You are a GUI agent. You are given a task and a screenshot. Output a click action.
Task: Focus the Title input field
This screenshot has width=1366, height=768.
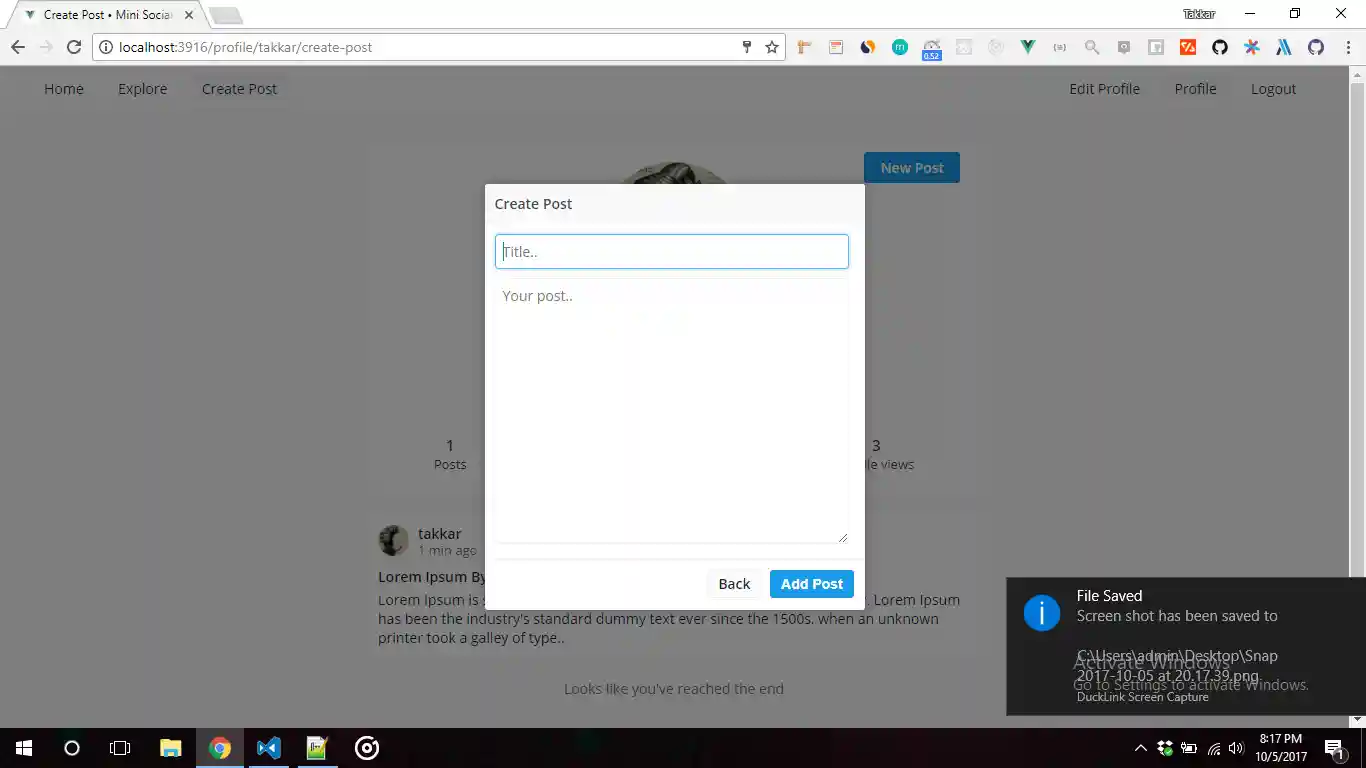(x=671, y=251)
